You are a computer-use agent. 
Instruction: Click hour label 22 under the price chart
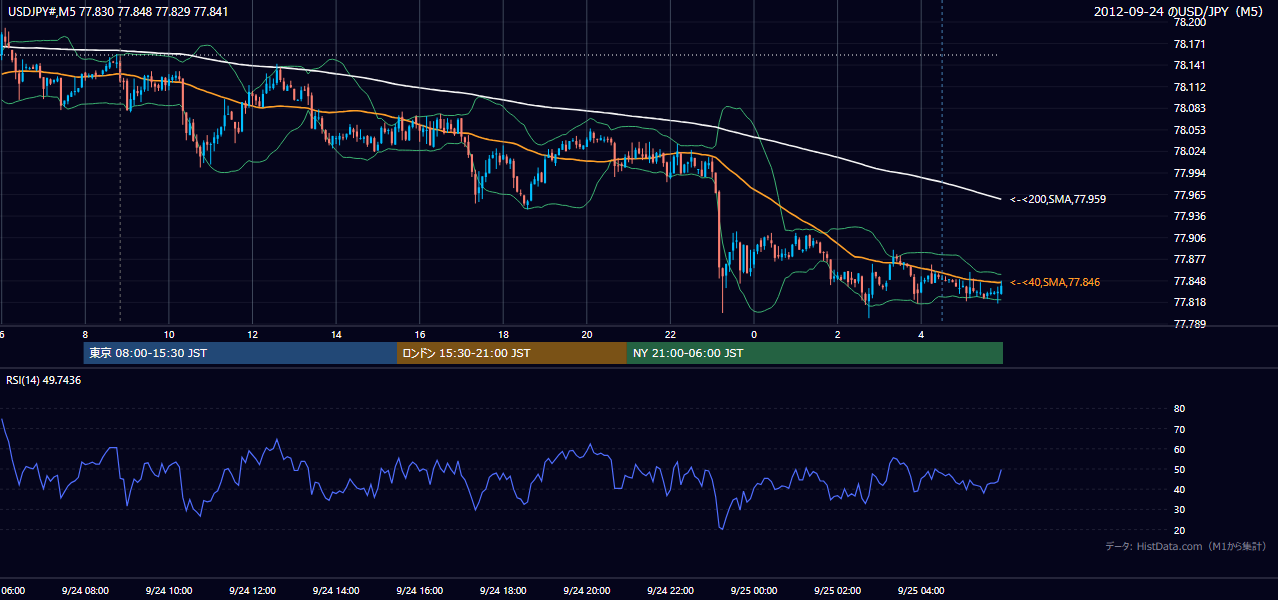[x=671, y=334]
